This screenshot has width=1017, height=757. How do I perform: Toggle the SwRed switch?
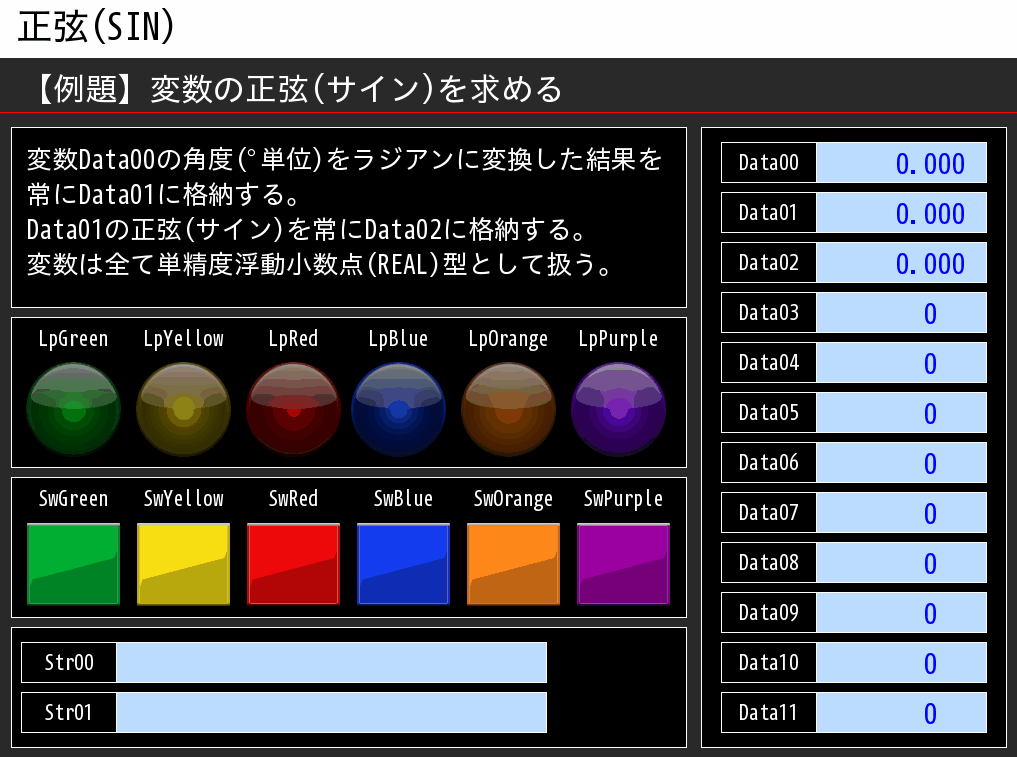293,564
